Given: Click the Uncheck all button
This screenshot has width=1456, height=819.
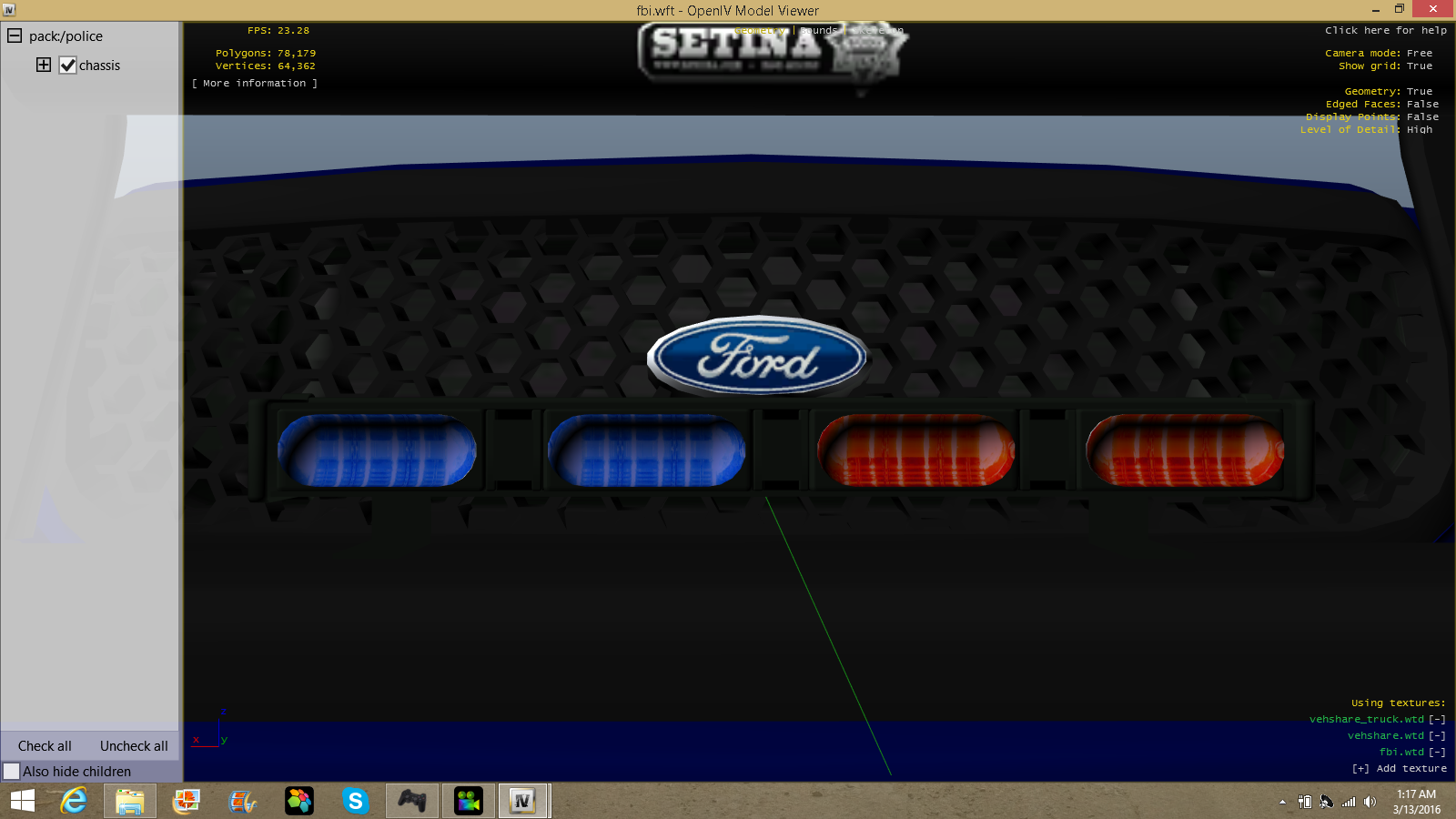Looking at the screenshot, I should coord(134,746).
